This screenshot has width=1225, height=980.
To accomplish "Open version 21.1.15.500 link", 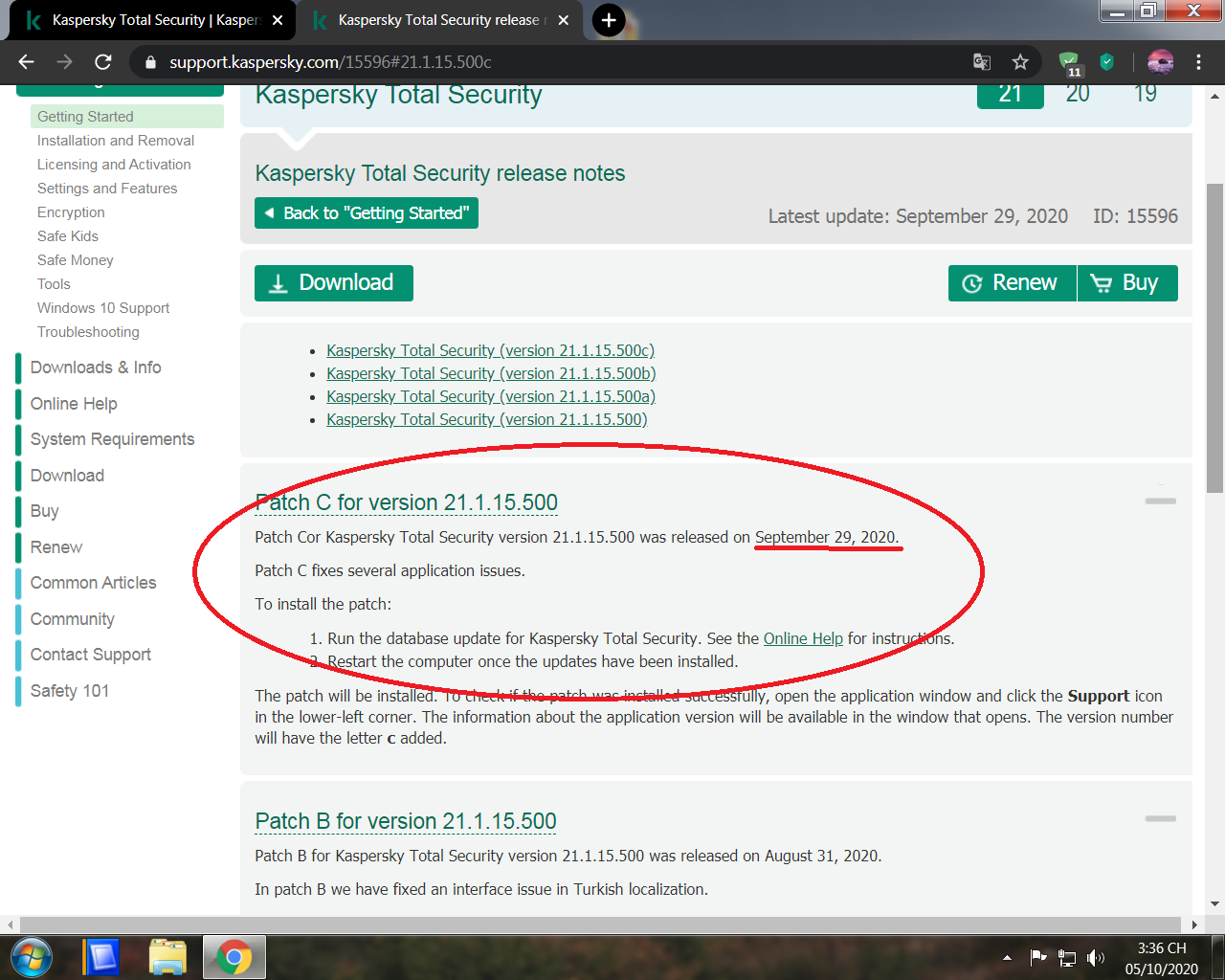I will [x=487, y=419].
